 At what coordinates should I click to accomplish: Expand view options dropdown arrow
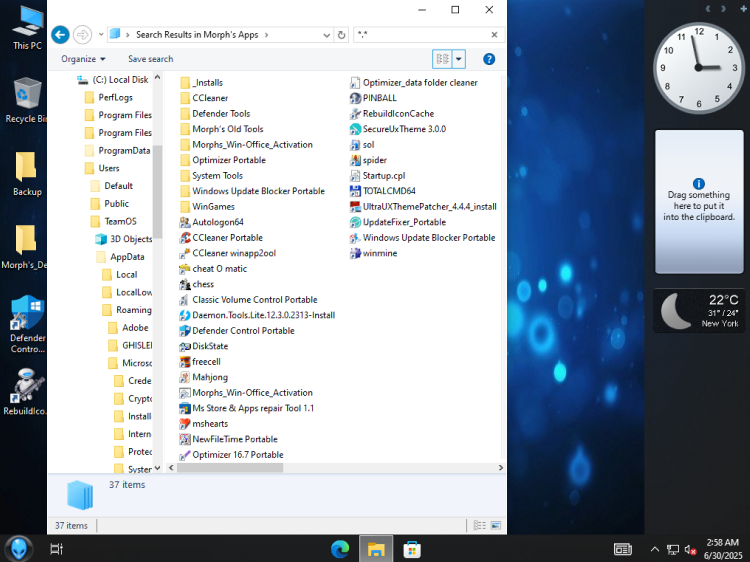(459, 59)
